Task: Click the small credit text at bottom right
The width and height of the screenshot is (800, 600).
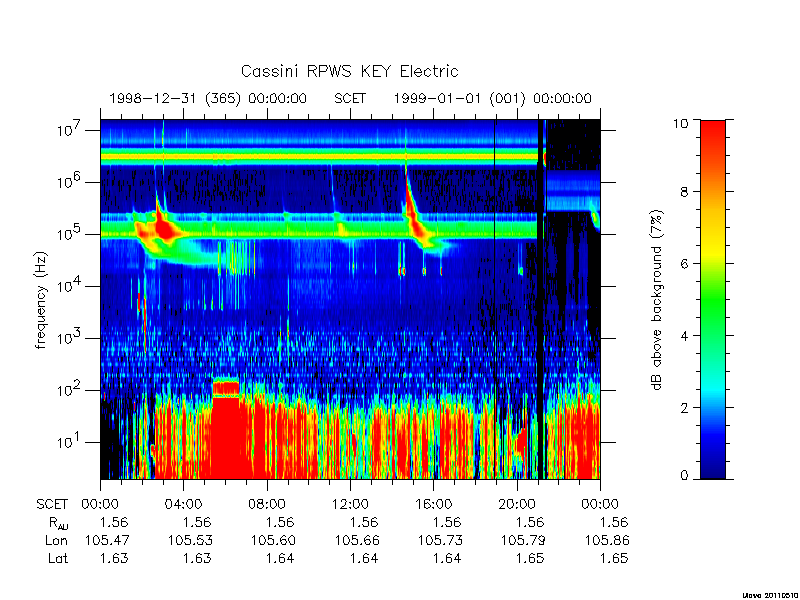Action: (x=770, y=595)
